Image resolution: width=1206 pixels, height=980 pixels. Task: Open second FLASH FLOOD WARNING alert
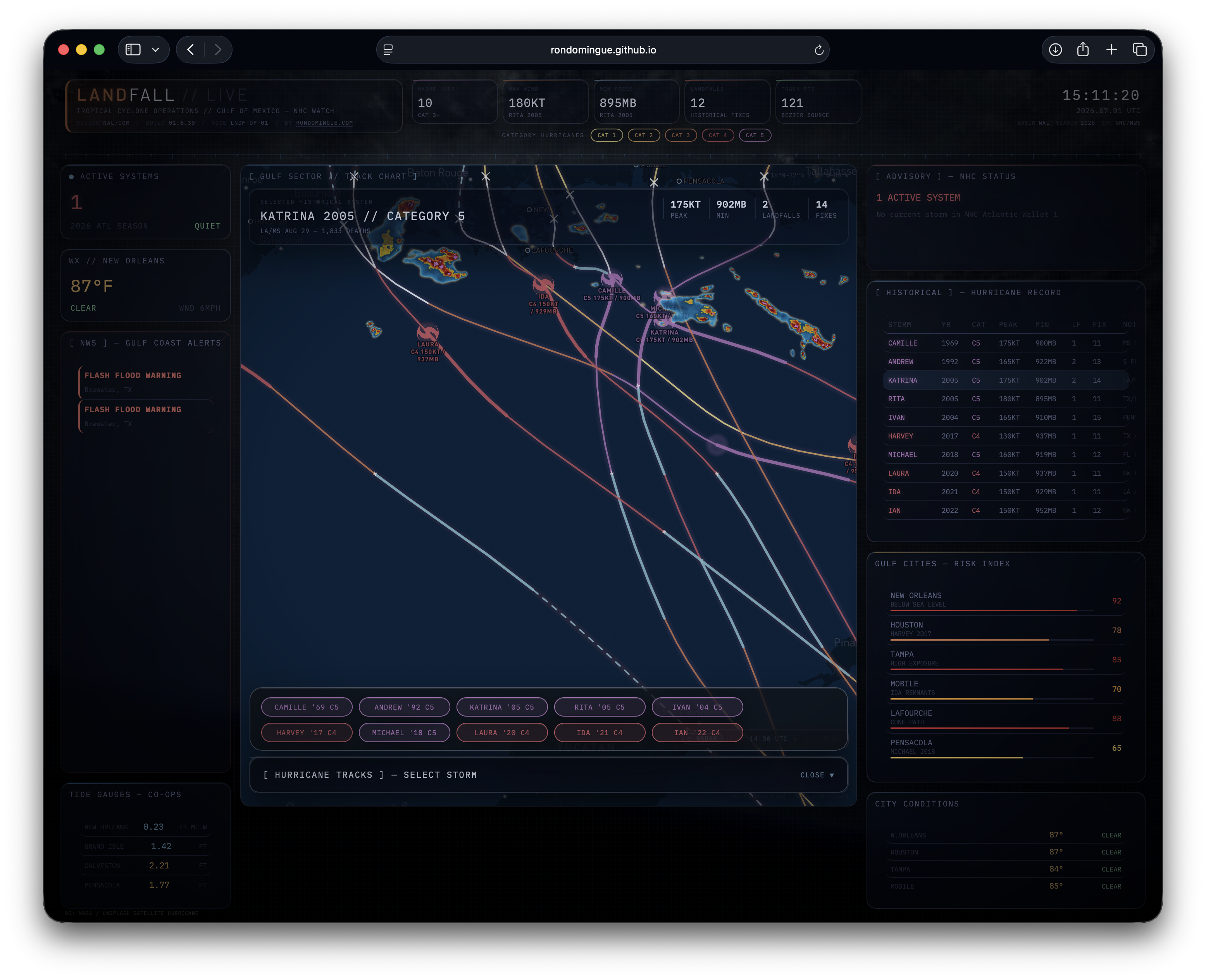pyautogui.click(x=146, y=416)
